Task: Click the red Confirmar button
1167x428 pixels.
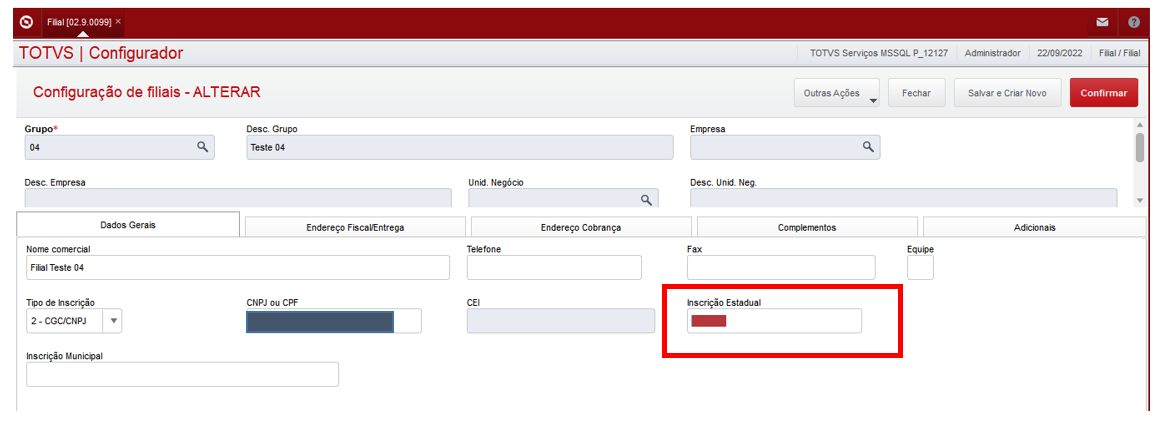Action: (x=1104, y=93)
